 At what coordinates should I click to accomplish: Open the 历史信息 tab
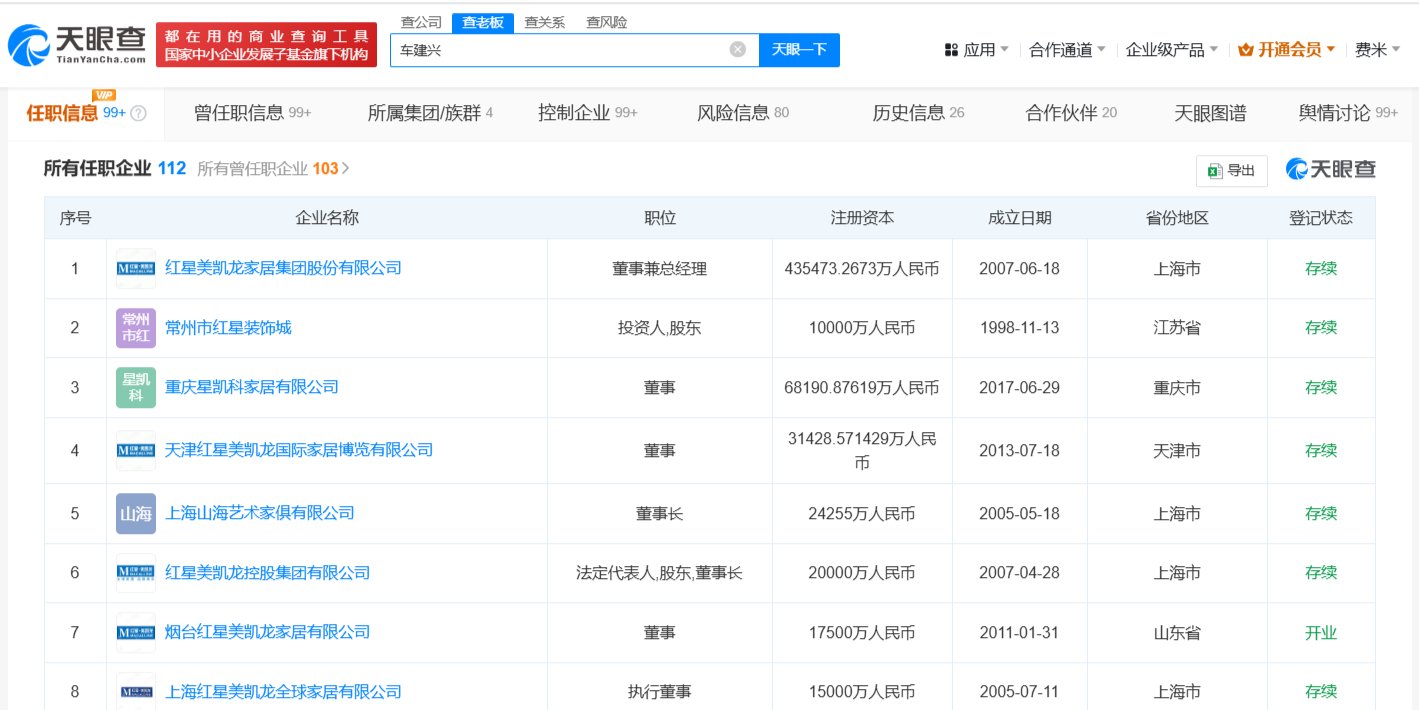pyautogui.click(x=918, y=113)
